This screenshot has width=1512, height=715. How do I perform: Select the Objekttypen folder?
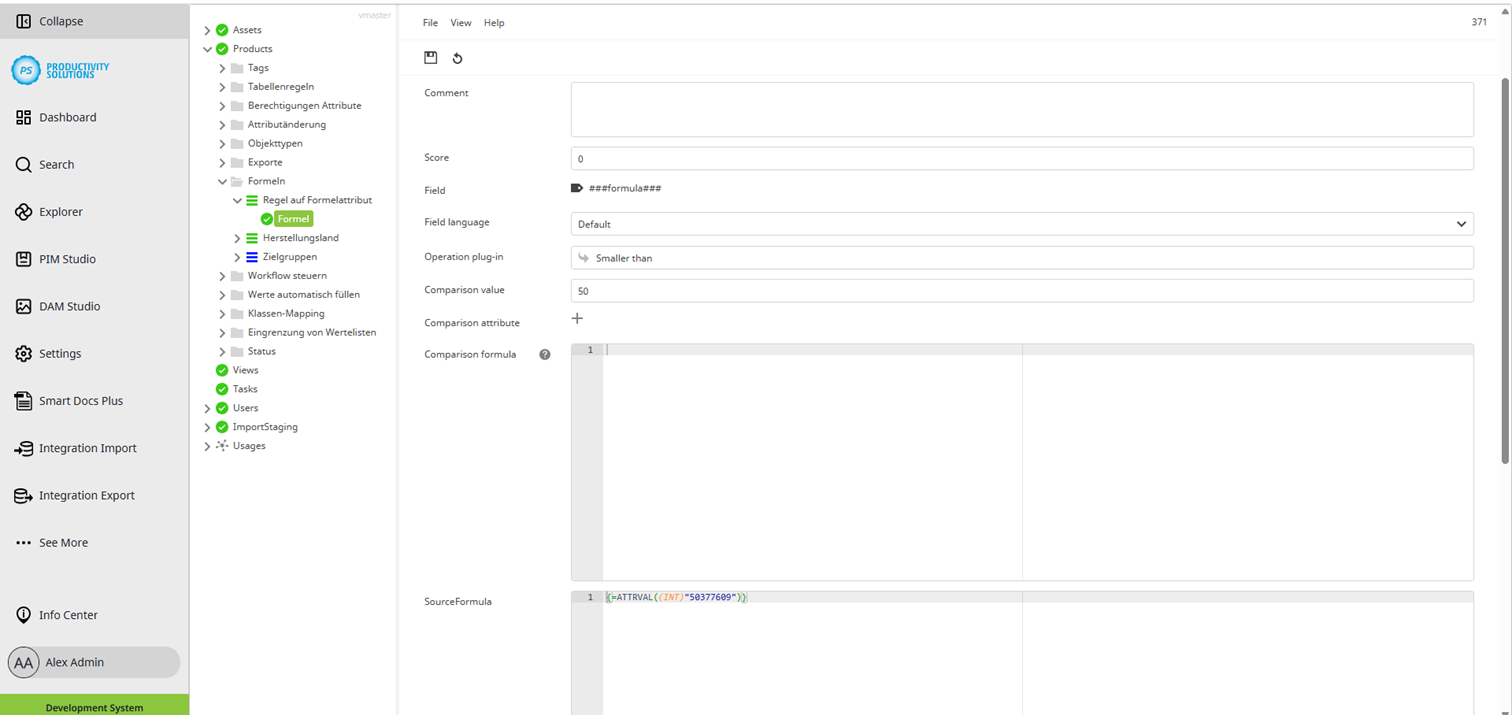pos(275,144)
